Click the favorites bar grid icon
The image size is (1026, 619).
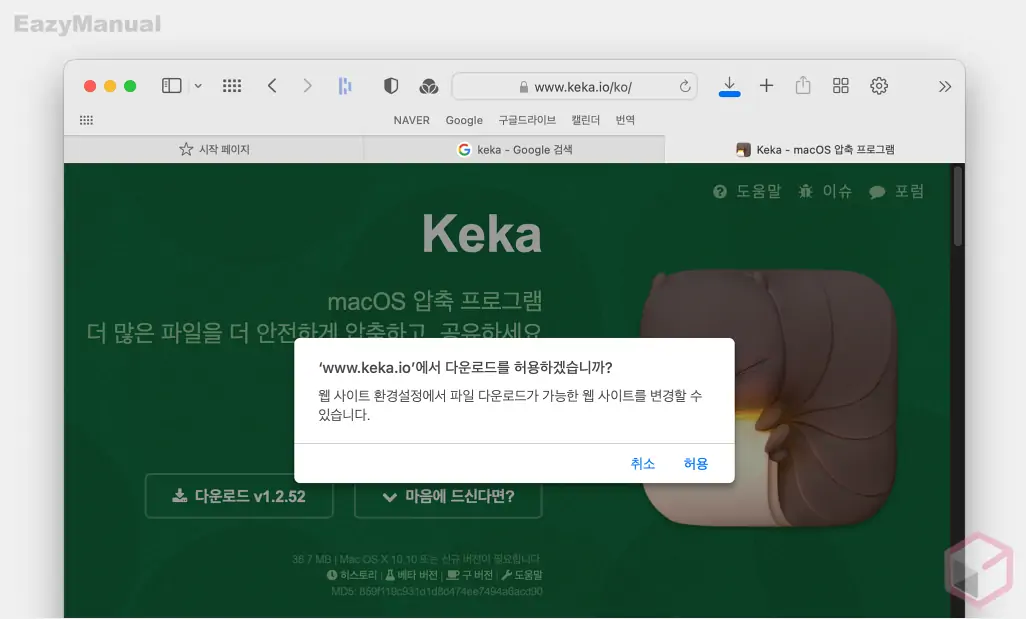pos(86,120)
